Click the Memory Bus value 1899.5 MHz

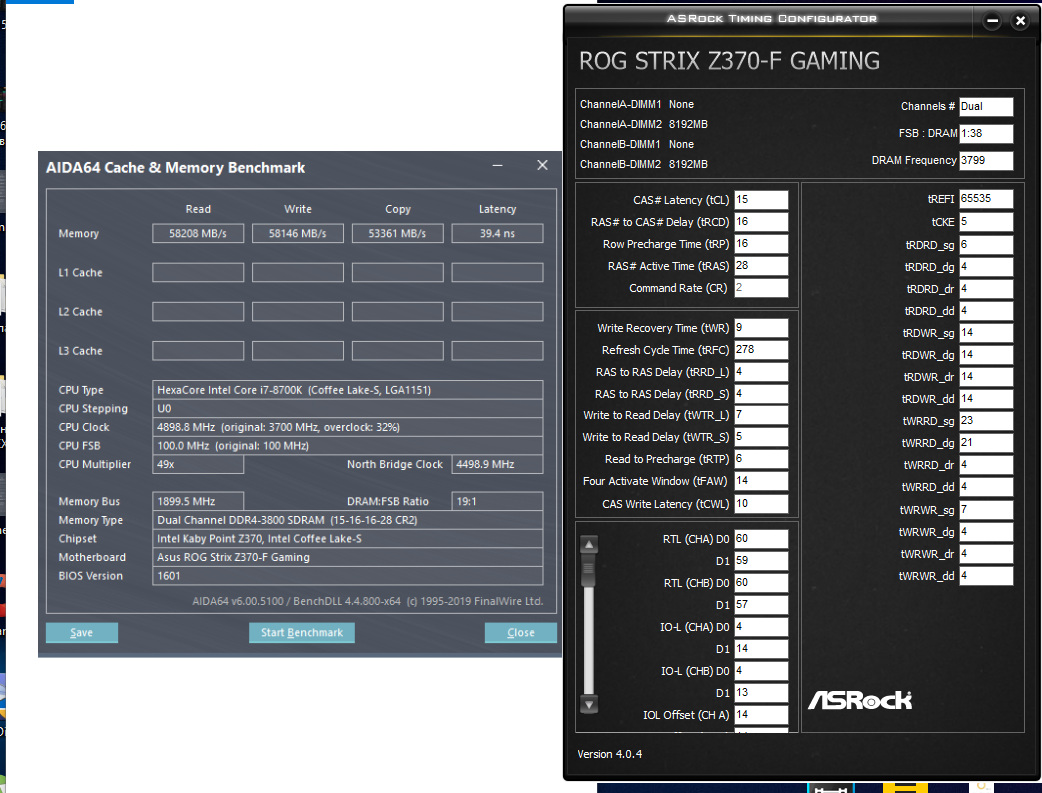pos(198,501)
